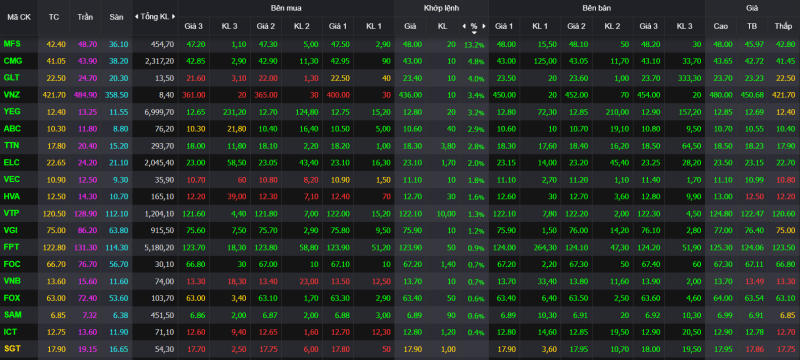Select the VGI ticker
This screenshot has height=360, width=800.
11,229
